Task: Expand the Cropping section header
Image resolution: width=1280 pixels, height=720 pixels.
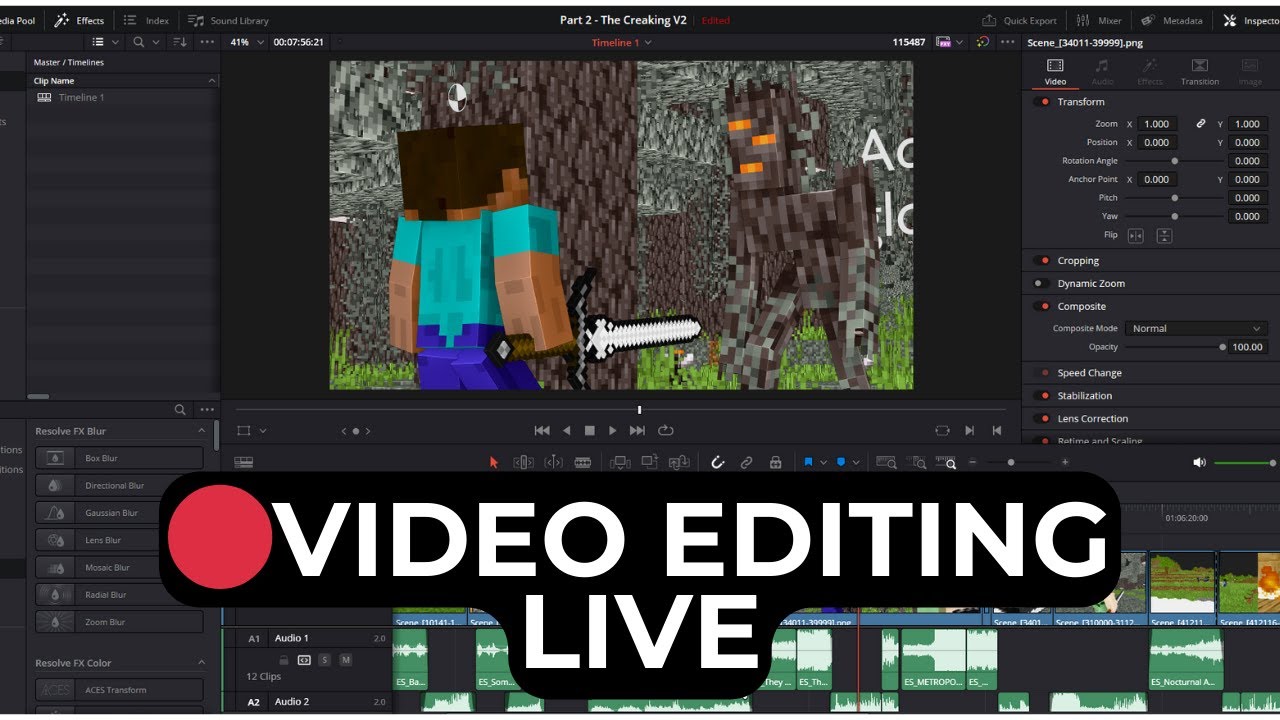Action: [1078, 261]
